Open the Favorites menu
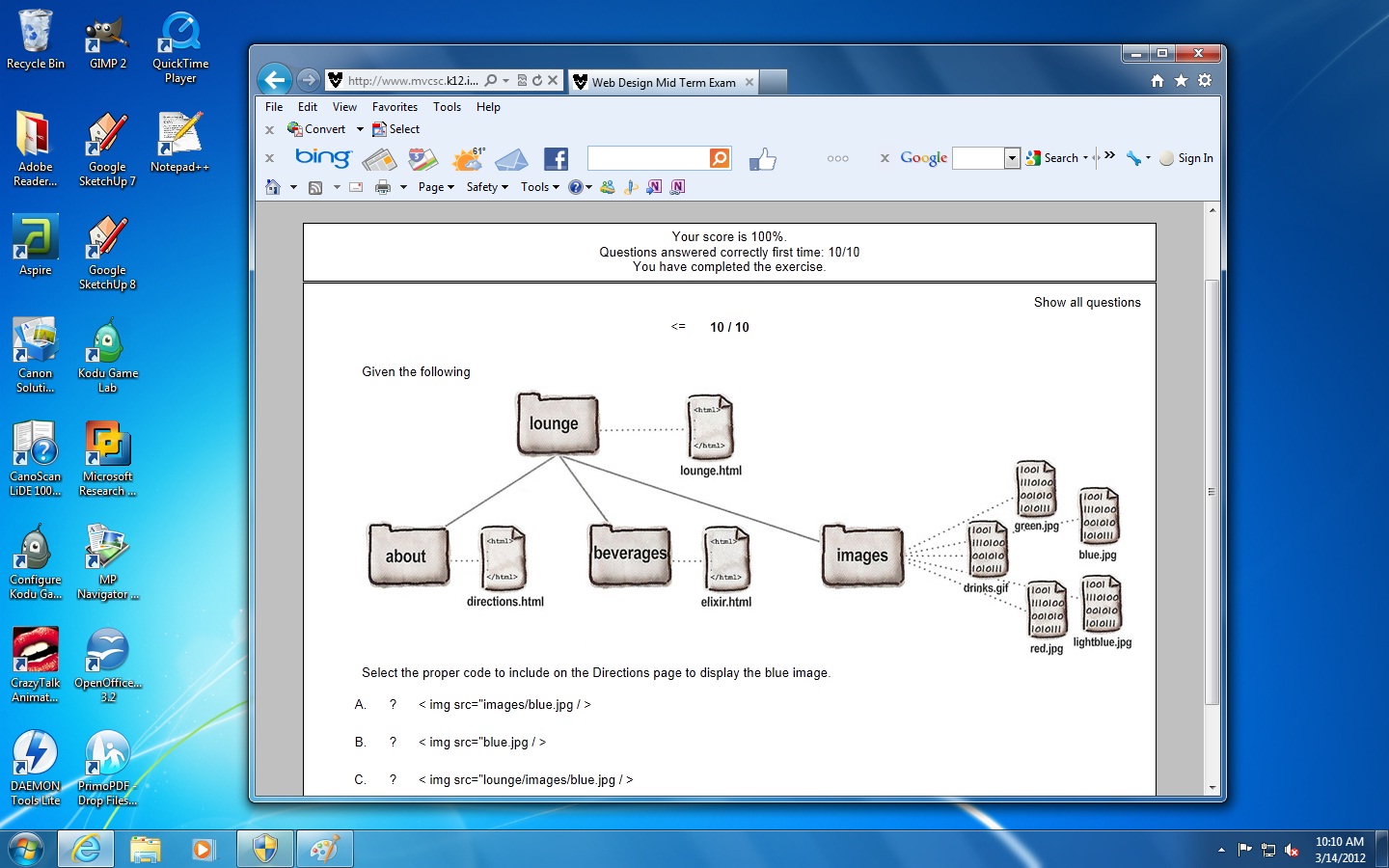 395,107
